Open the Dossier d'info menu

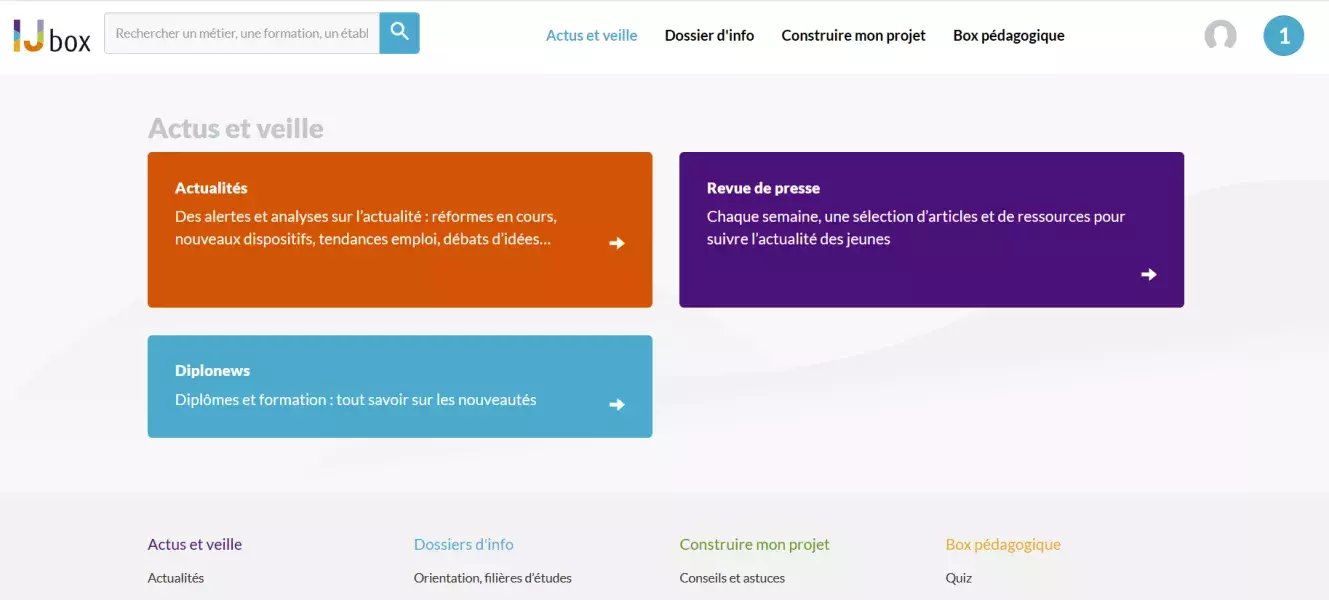coord(709,36)
